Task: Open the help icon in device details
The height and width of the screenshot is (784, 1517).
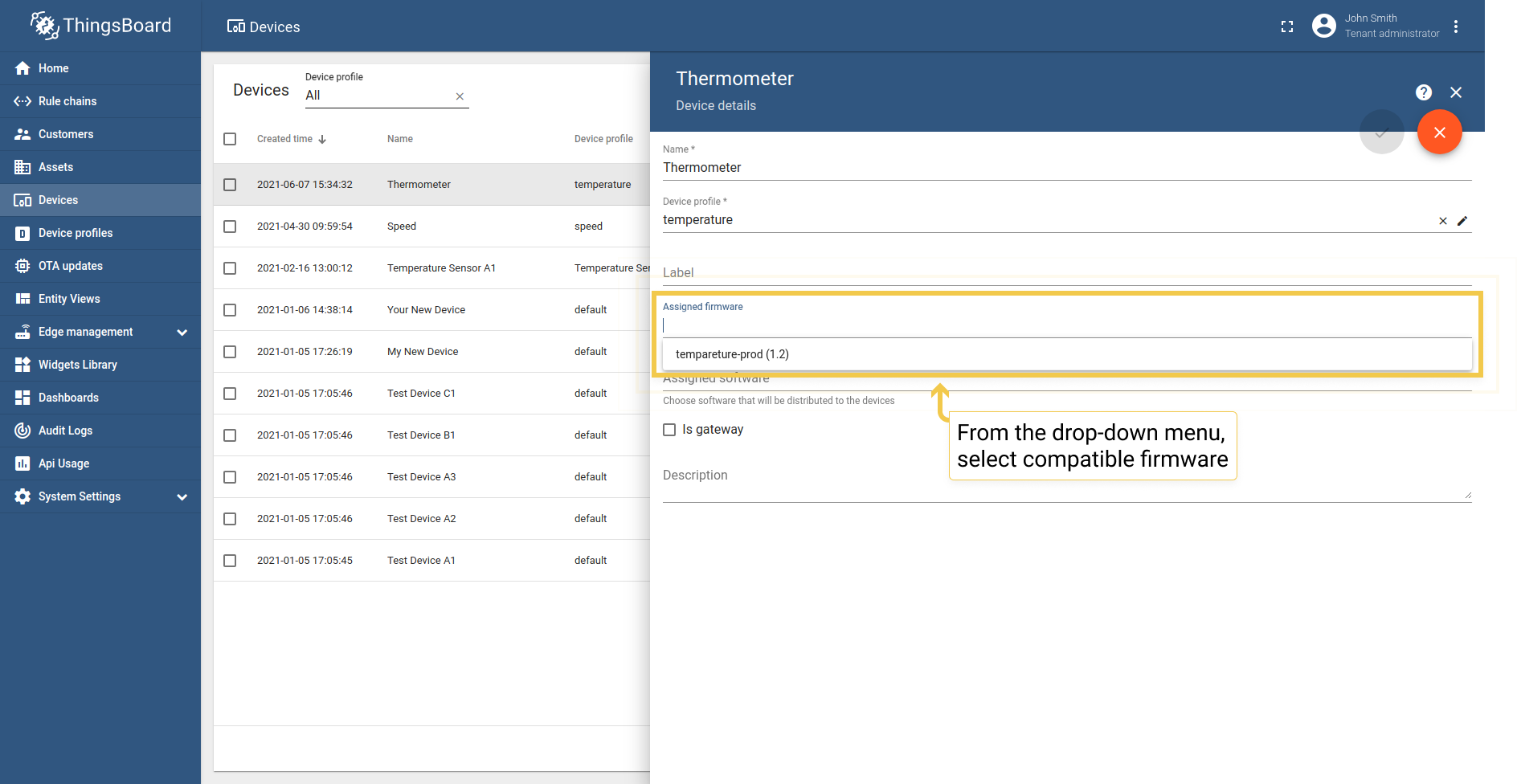Action: pos(1423,92)
